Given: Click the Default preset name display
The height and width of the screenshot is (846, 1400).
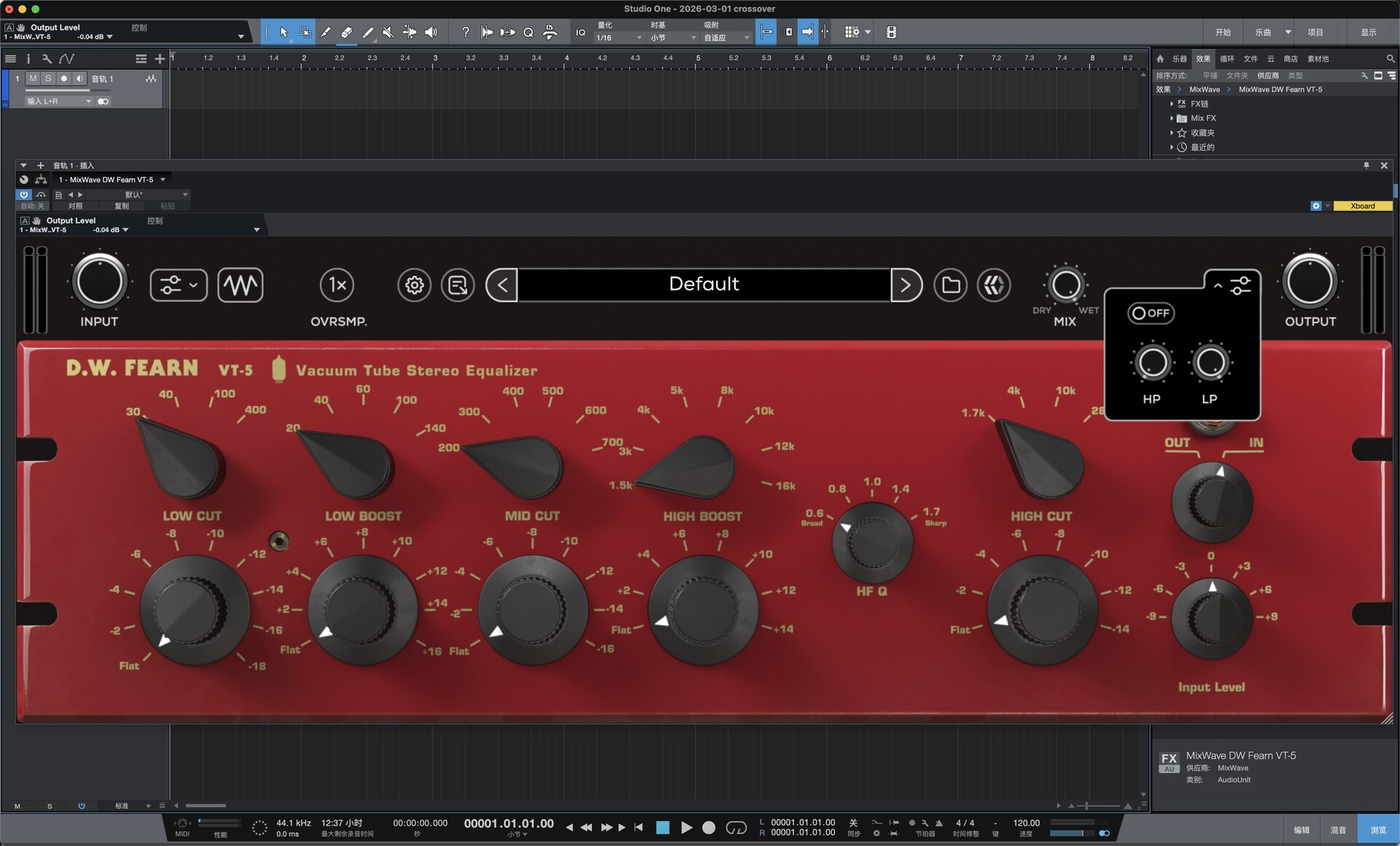Looking at the screenshot, I should [x=702, y=284].
